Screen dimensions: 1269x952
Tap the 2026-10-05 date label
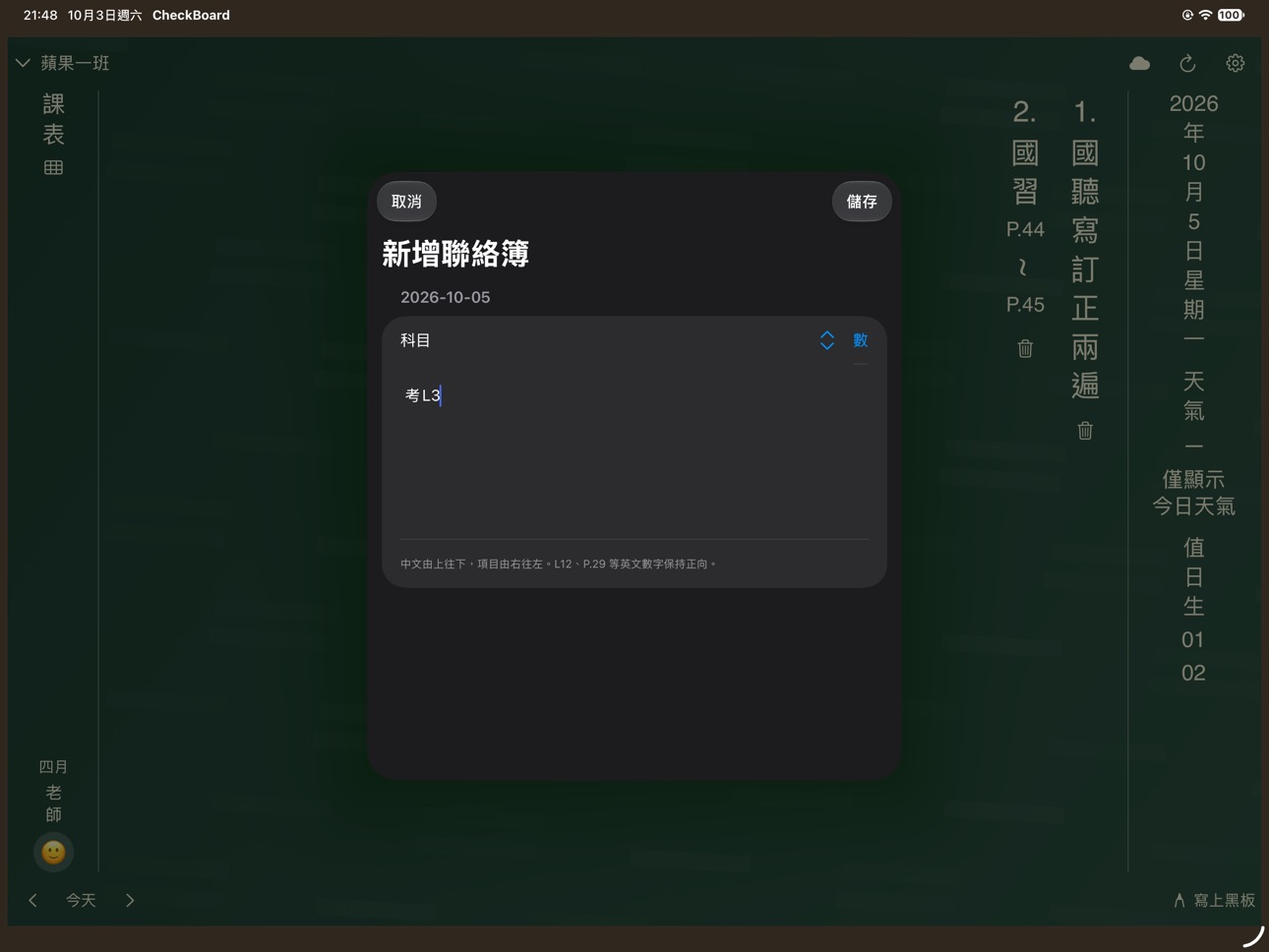pos(445,297)
